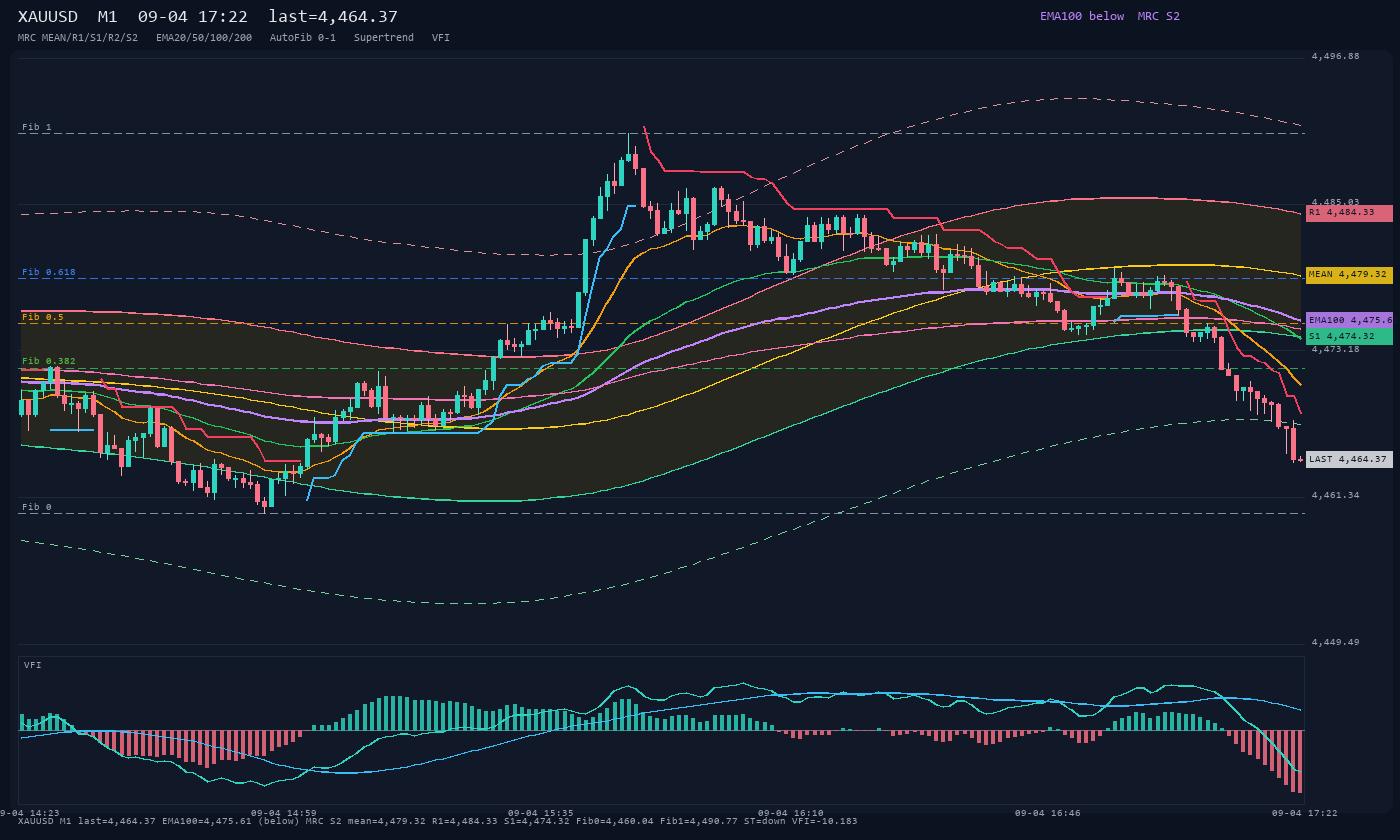
Task: Click the 4,461.34 price axis value
Action: pyautogui.click(x=1336, y=495)
